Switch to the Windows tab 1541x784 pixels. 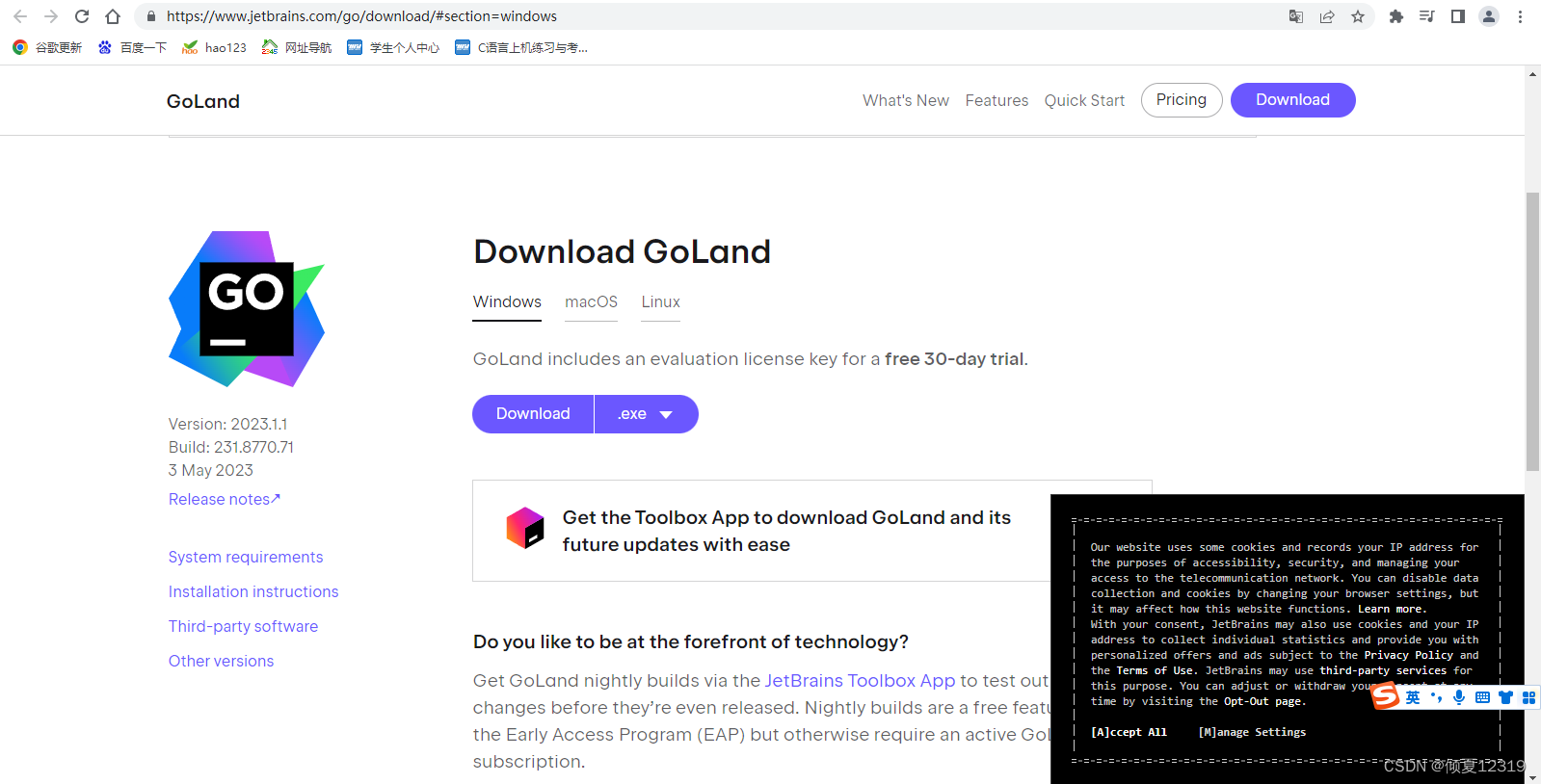click(507, 302)
